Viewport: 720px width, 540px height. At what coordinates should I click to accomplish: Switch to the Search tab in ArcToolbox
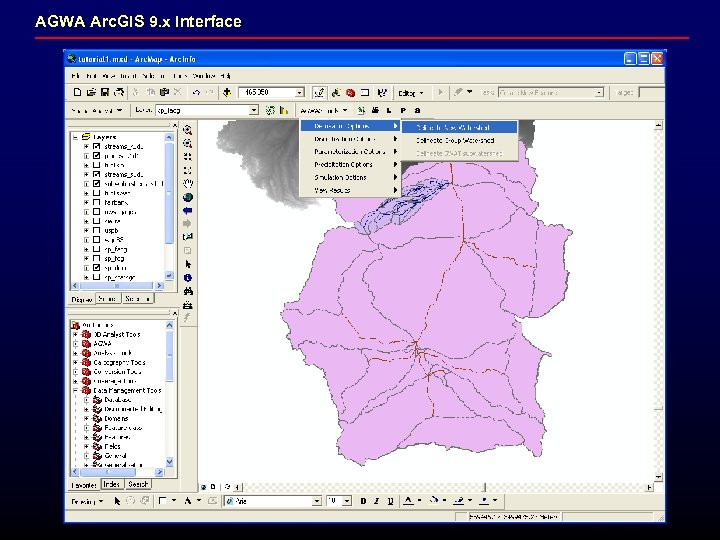pyautogui.click(x=138, y=484)
